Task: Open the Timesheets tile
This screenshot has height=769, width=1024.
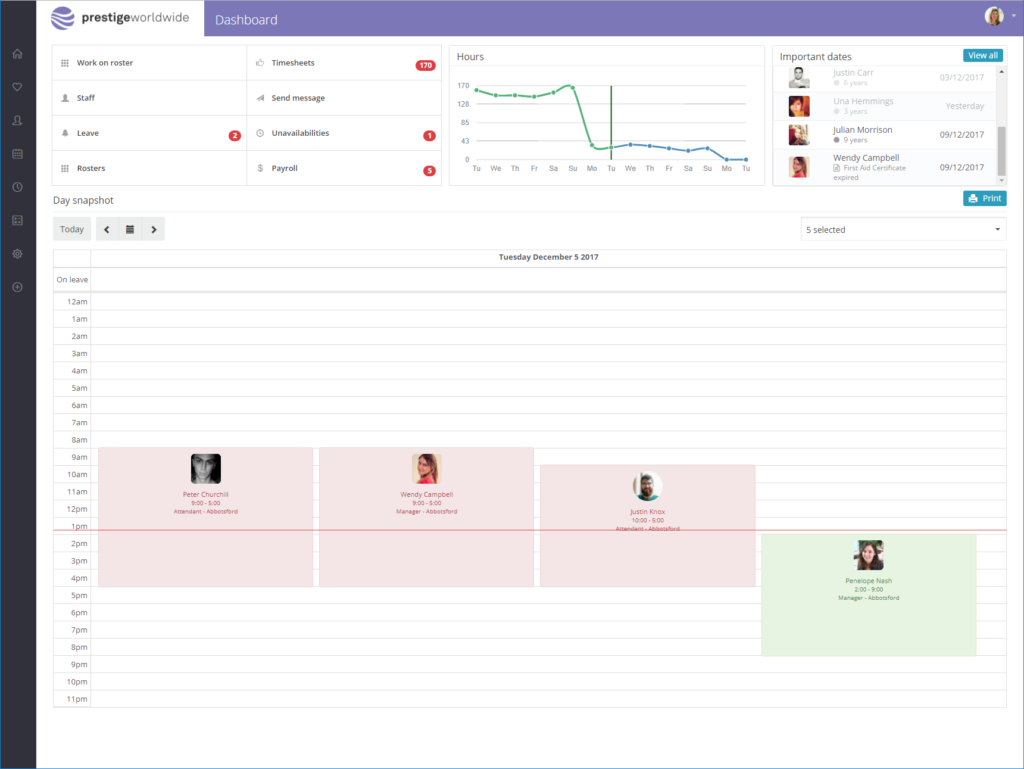Action: pyautogui.click(x=344, y=63)
